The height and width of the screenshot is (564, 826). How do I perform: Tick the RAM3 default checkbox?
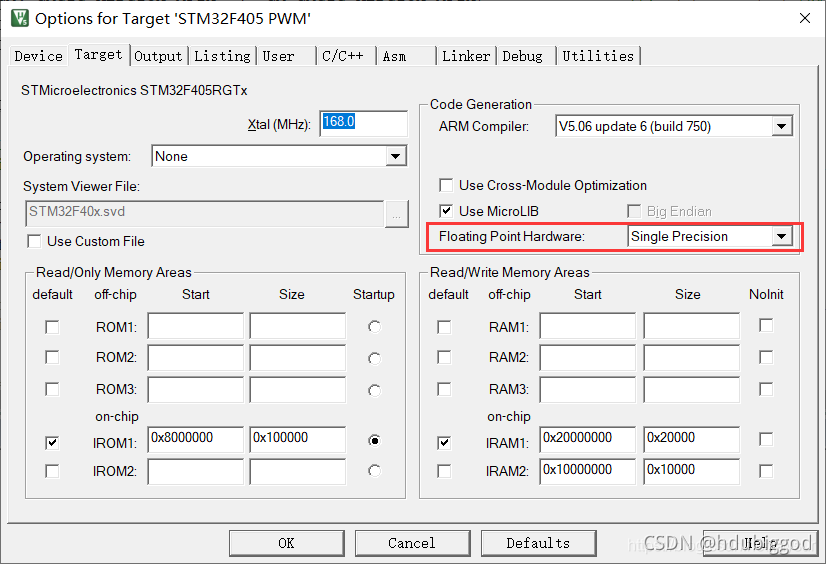click(444, 389)
